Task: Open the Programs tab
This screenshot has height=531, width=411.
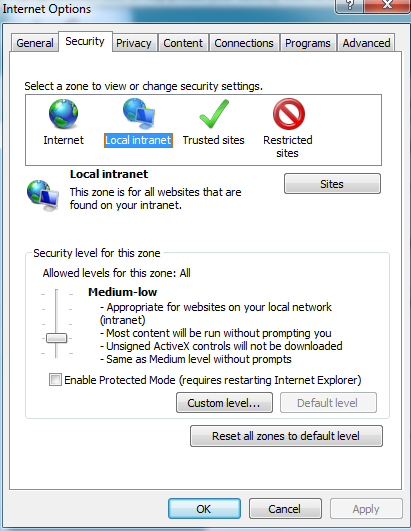Action: [x=307, y=43]
